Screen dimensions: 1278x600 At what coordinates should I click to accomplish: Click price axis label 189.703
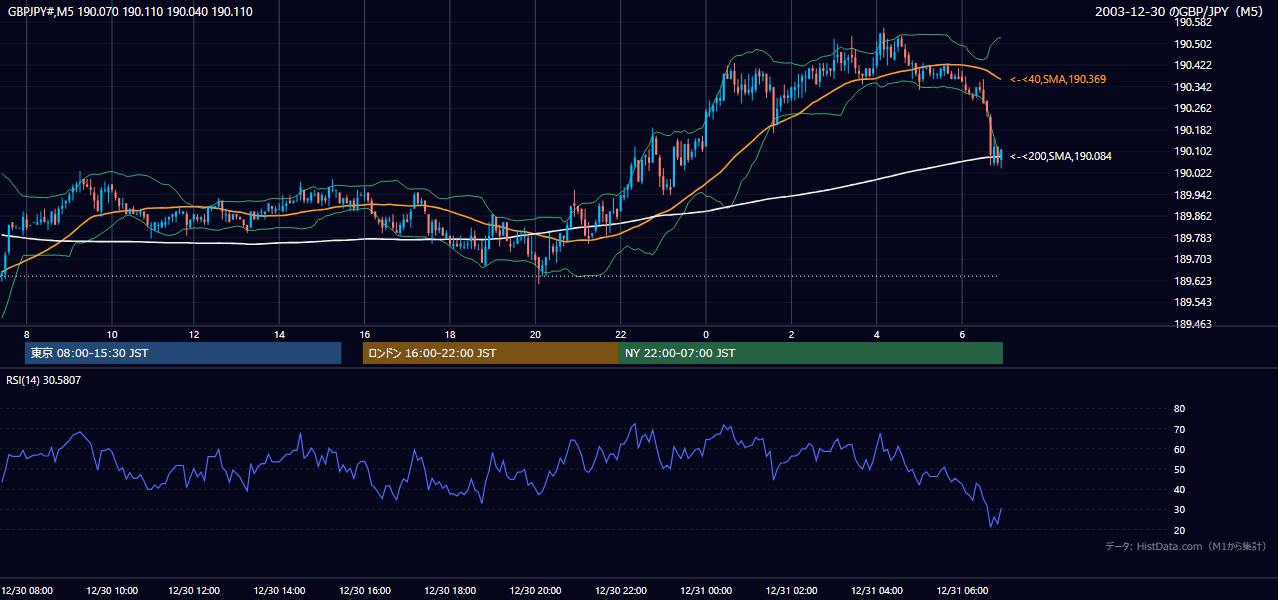[1193, 259]
